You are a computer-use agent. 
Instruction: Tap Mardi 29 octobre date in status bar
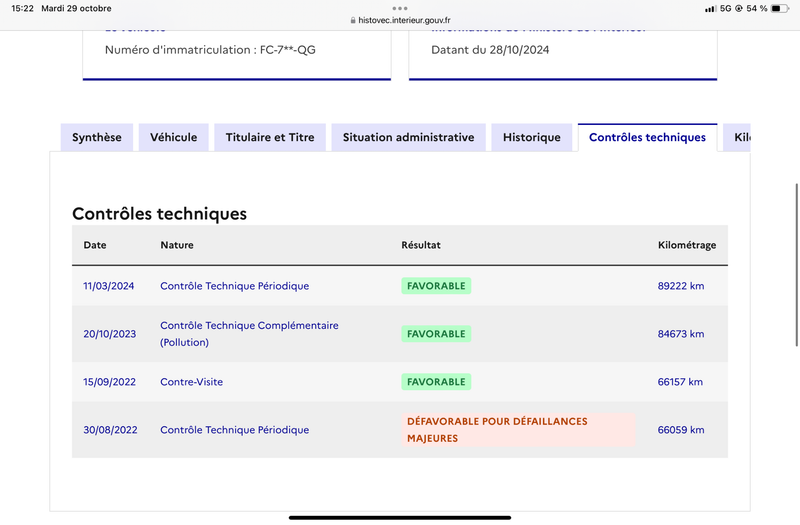77,8
